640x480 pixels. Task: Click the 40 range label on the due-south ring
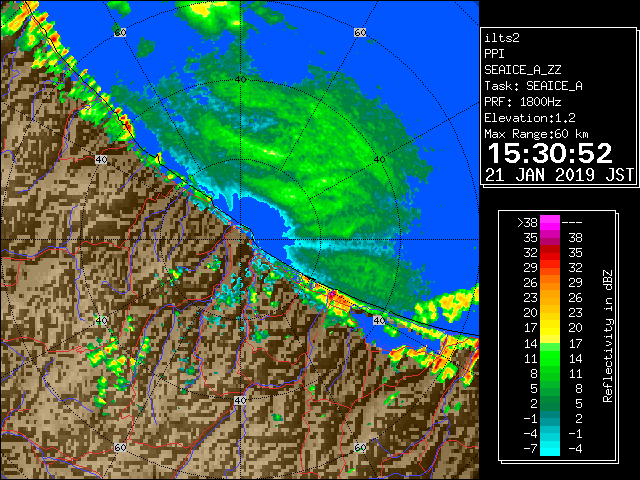[240, 400]
